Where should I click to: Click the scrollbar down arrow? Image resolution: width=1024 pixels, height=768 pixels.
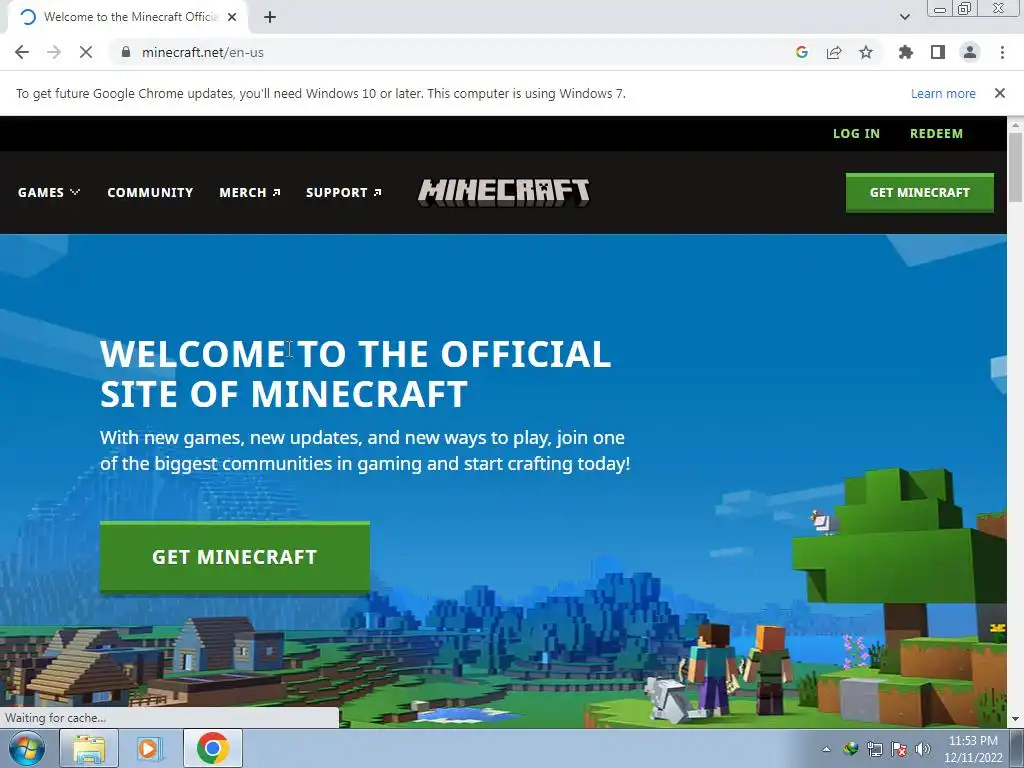point(1015,720)
